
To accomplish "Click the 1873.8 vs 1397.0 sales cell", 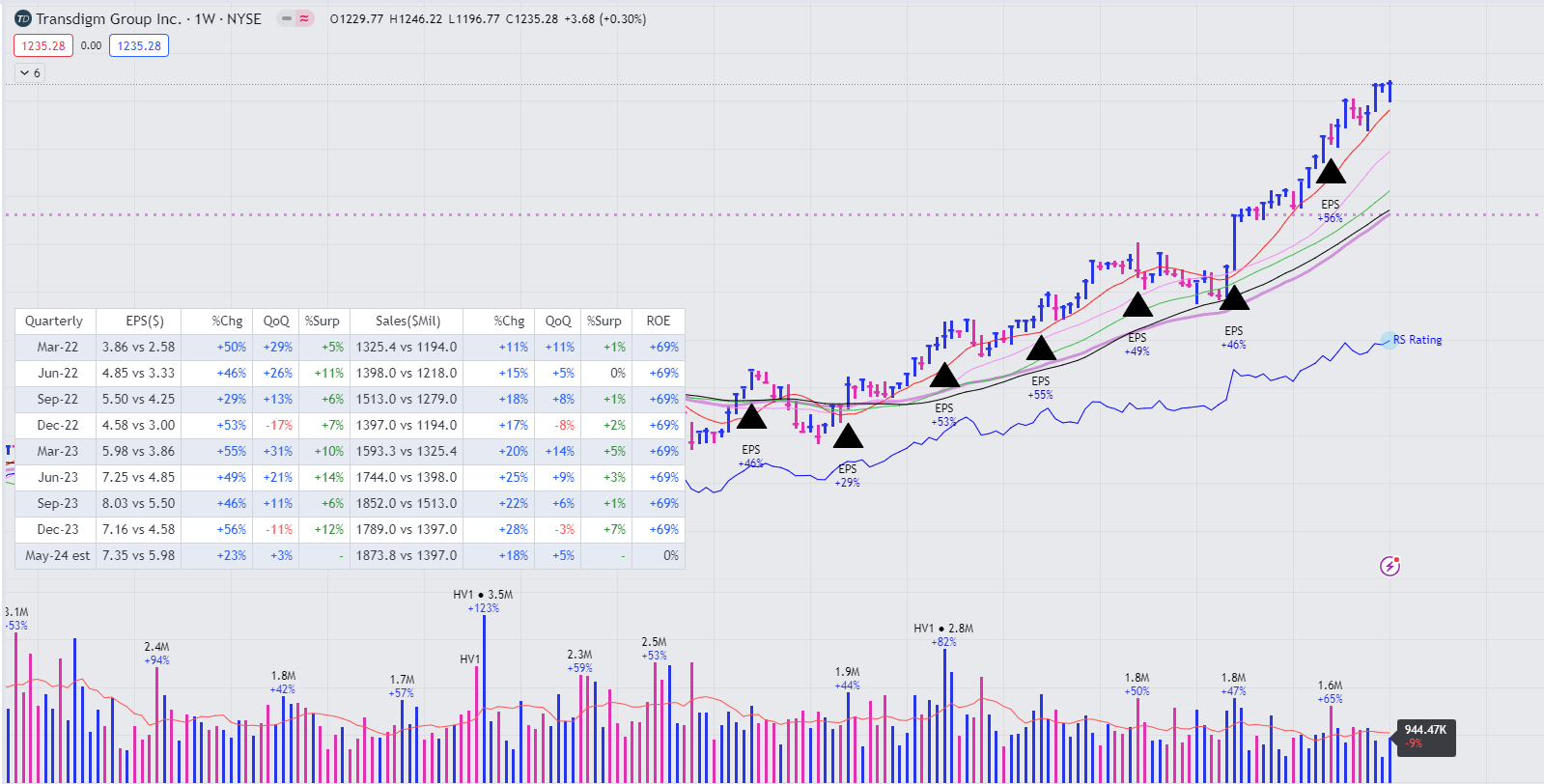I will 407,555.
